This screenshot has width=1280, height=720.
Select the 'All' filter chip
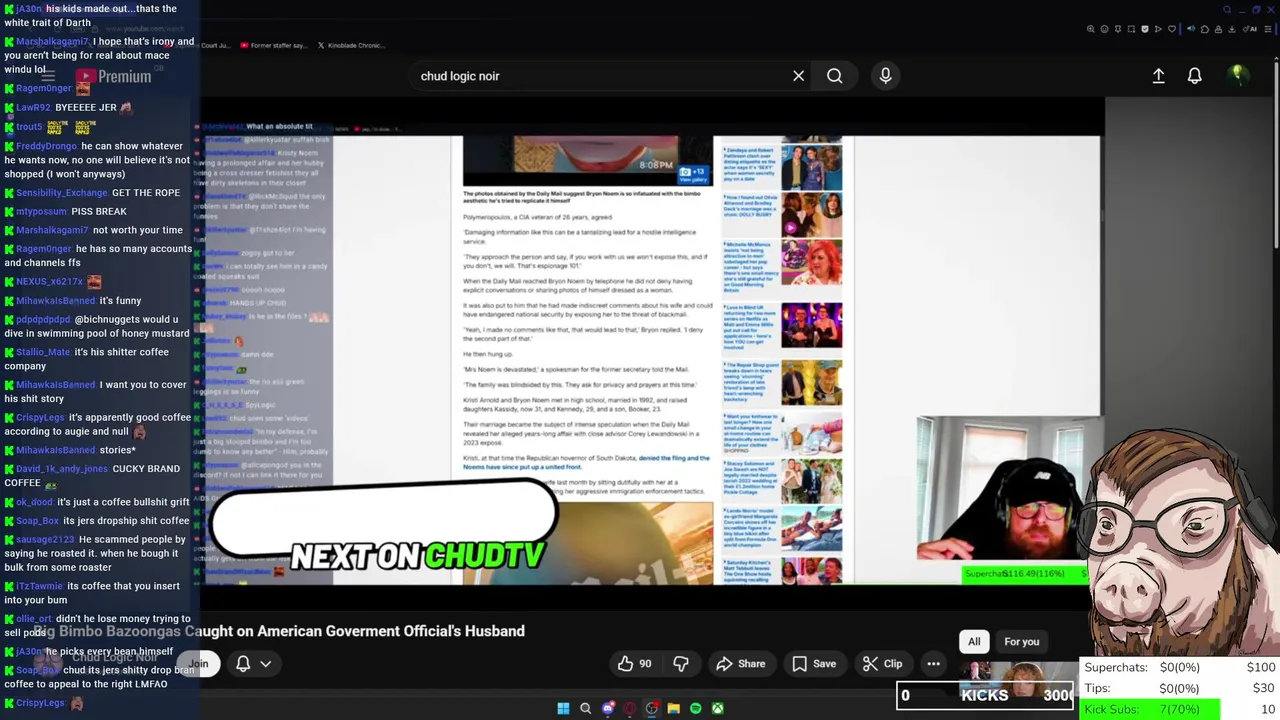pos(974,642)
